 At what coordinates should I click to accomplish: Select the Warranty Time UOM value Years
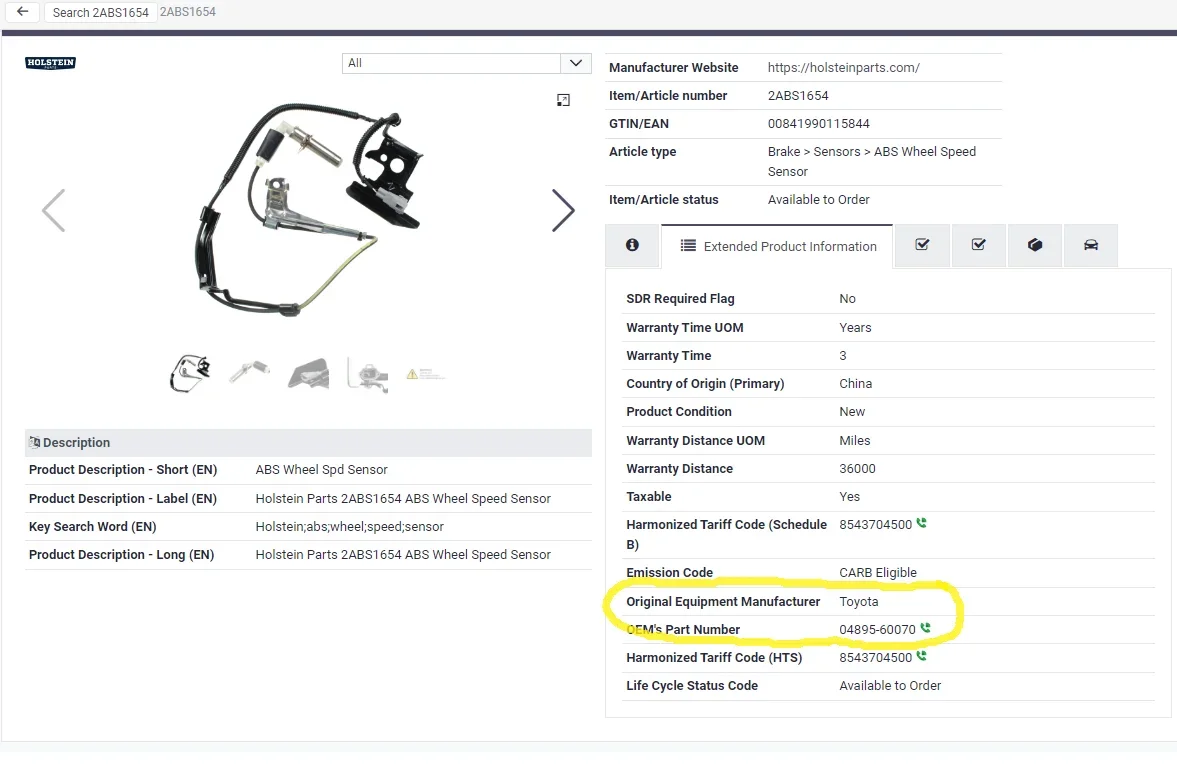(x=855, y=328)
